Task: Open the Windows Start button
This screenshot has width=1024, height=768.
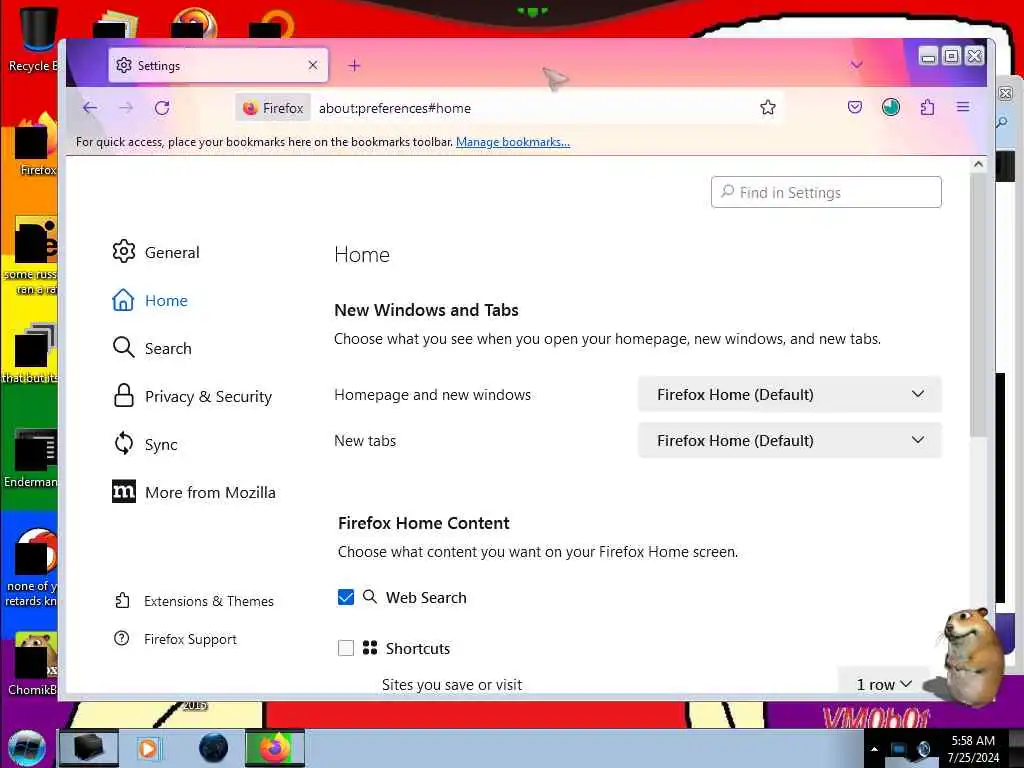Action: tap(27, 748)
